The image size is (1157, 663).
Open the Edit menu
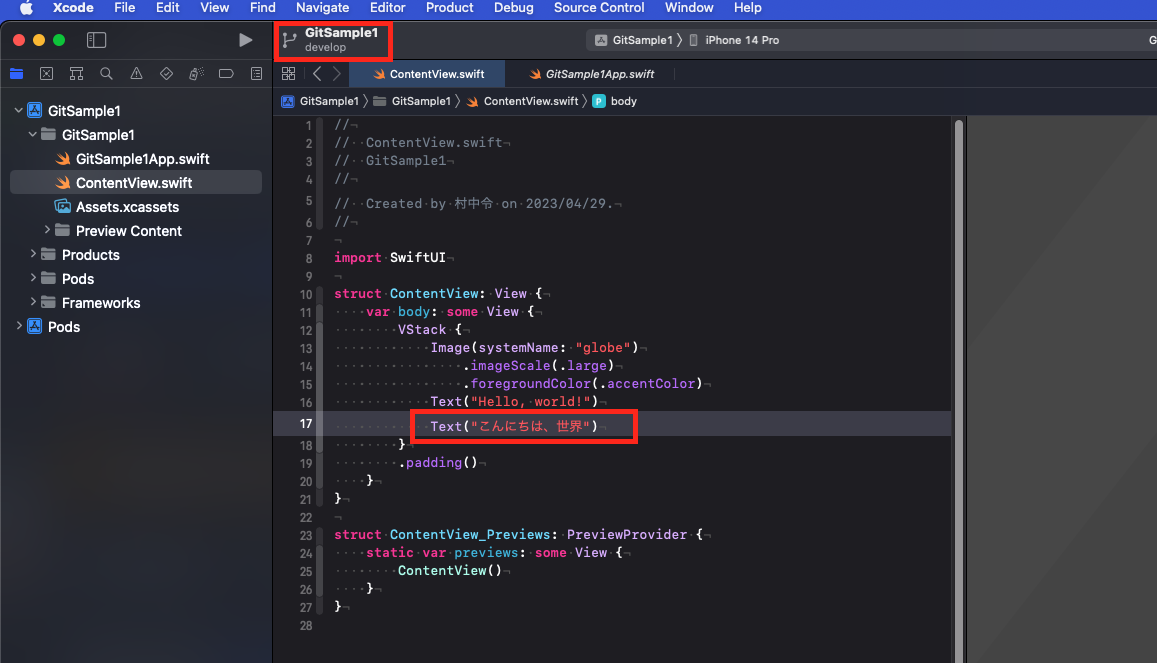pos(167,7)
